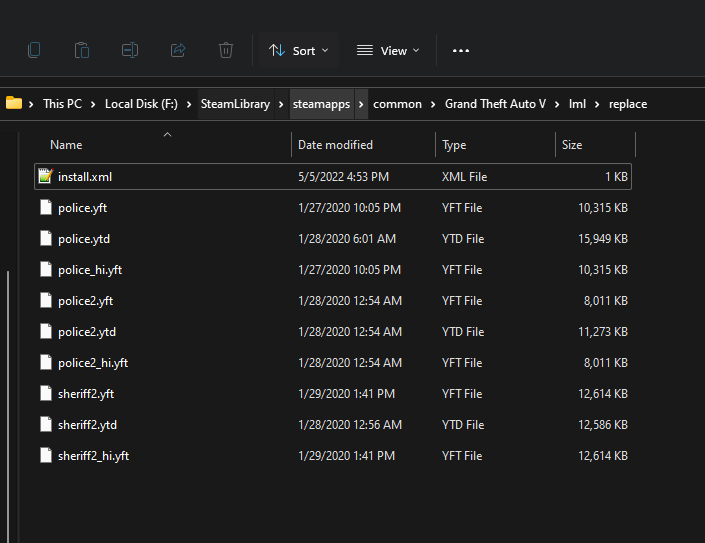
Task: Select the sheriff2_hi.yft file
Action: click(x=93, y=456)
